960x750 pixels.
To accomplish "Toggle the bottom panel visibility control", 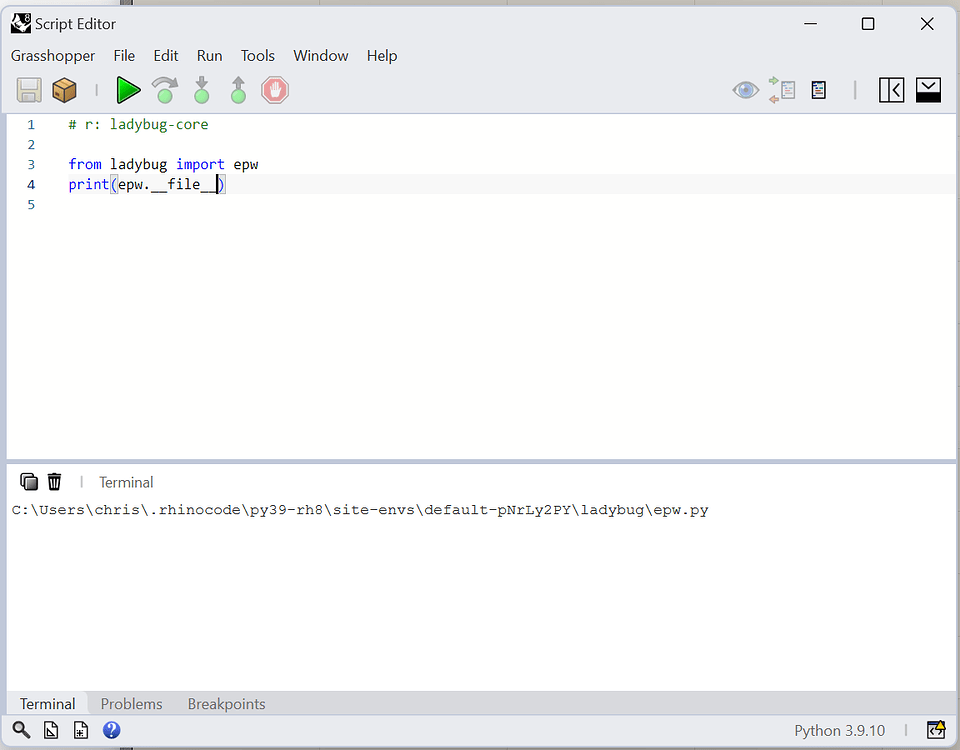I will [x=928, y=90].
